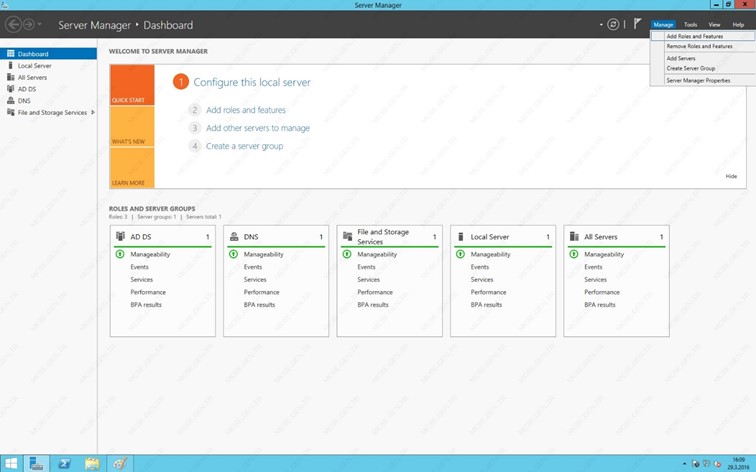The image size is (756, 472).
Task: Click Create a server group link
Action: pyautogui.click(x=244, y=146)
